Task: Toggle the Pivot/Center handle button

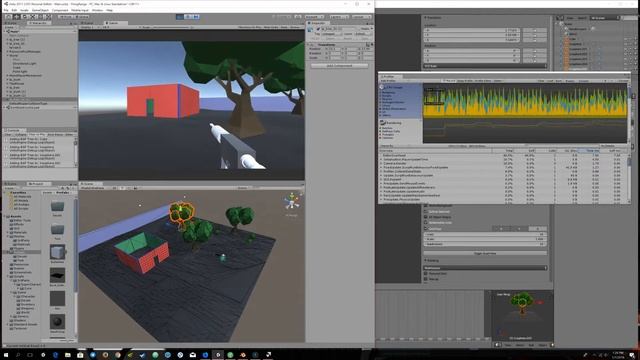Action: pos(65,17)
